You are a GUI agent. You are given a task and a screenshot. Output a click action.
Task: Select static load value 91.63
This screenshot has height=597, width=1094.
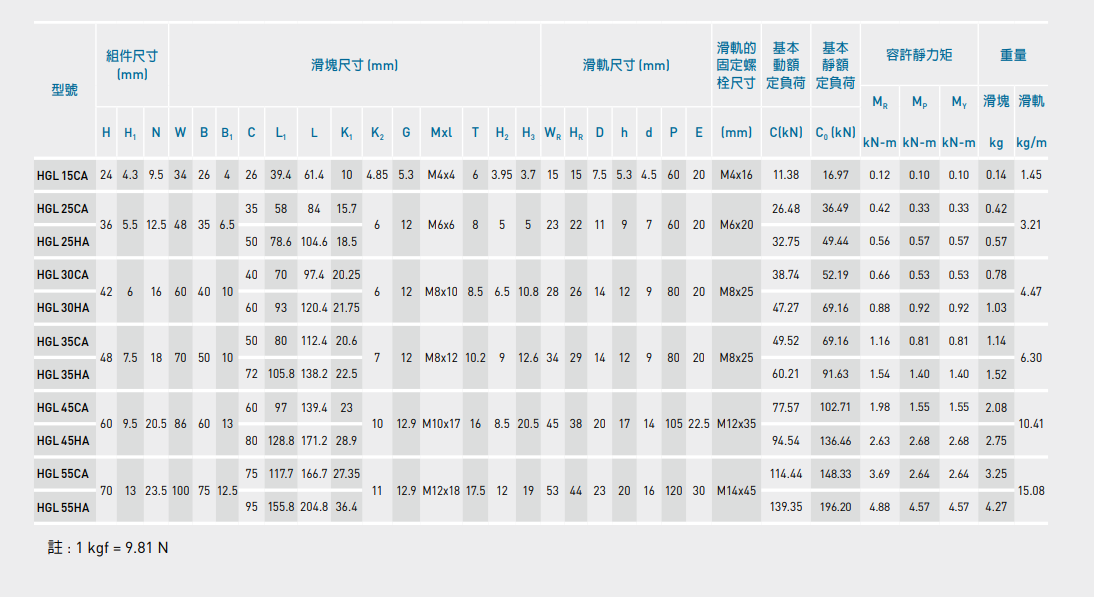[x=835, y=374]
